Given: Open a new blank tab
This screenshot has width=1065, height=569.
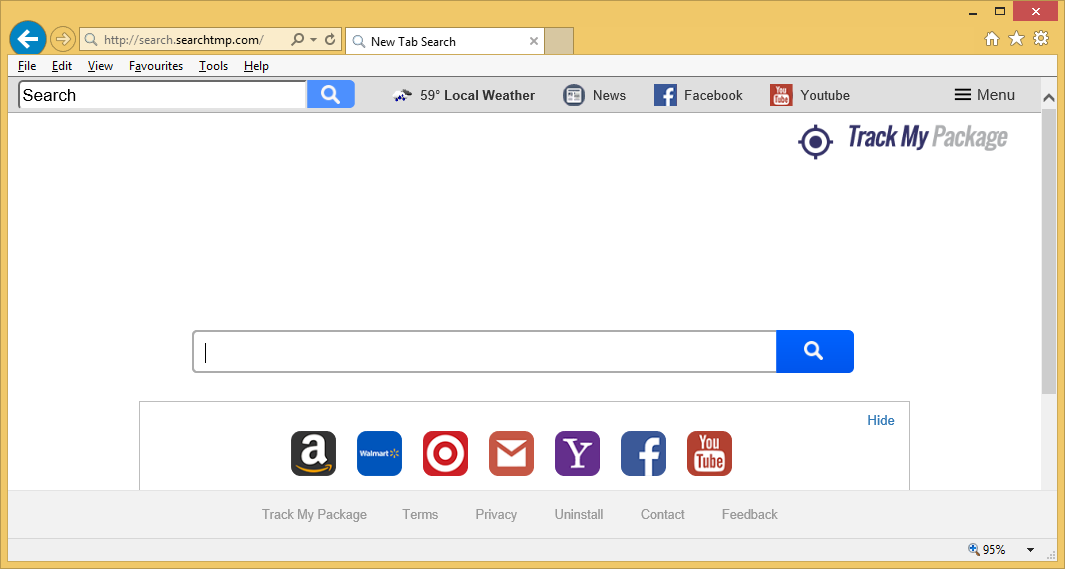Looking at the screenshot, I should point(559,41).
